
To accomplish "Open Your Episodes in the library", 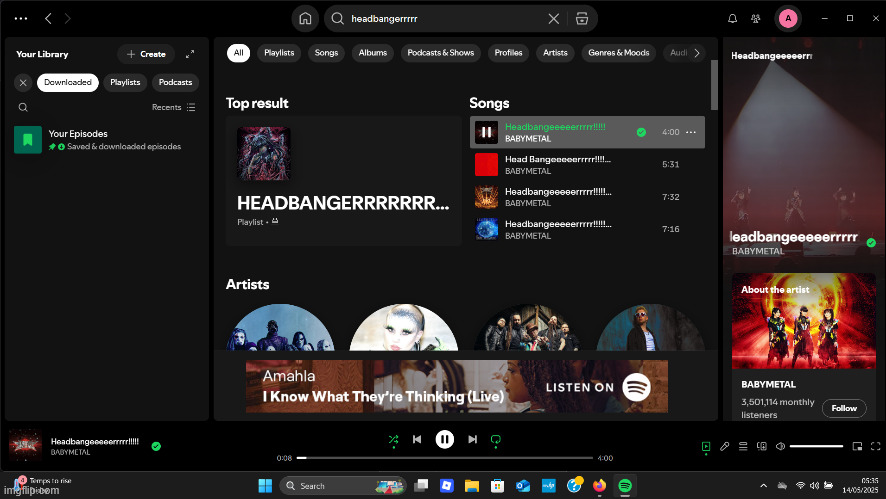I will coord(106,140).
